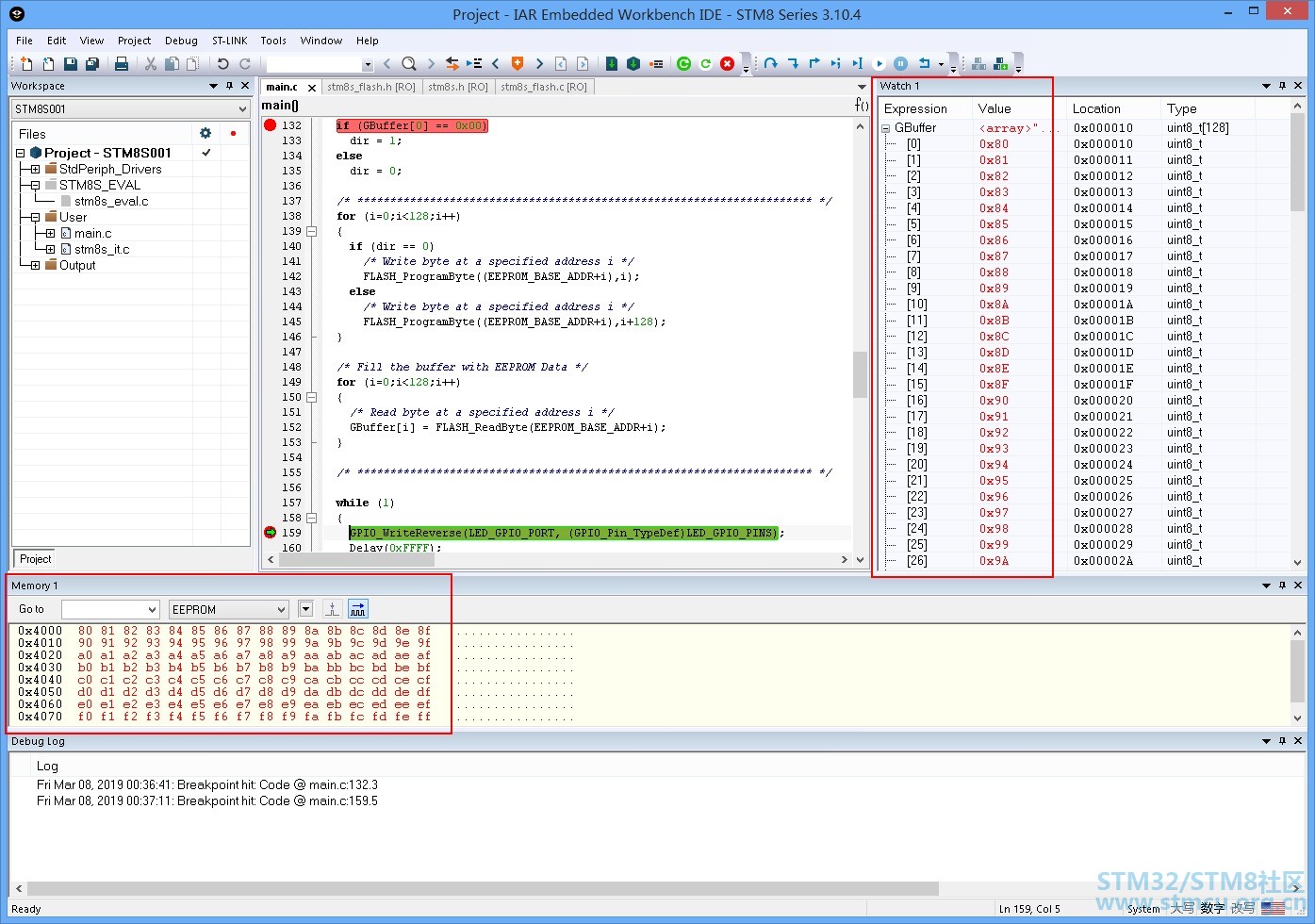The height and width of the screenshot is (924, 1315).
Task: Expand the main.c tree node
Action: (x=50, y=234)
